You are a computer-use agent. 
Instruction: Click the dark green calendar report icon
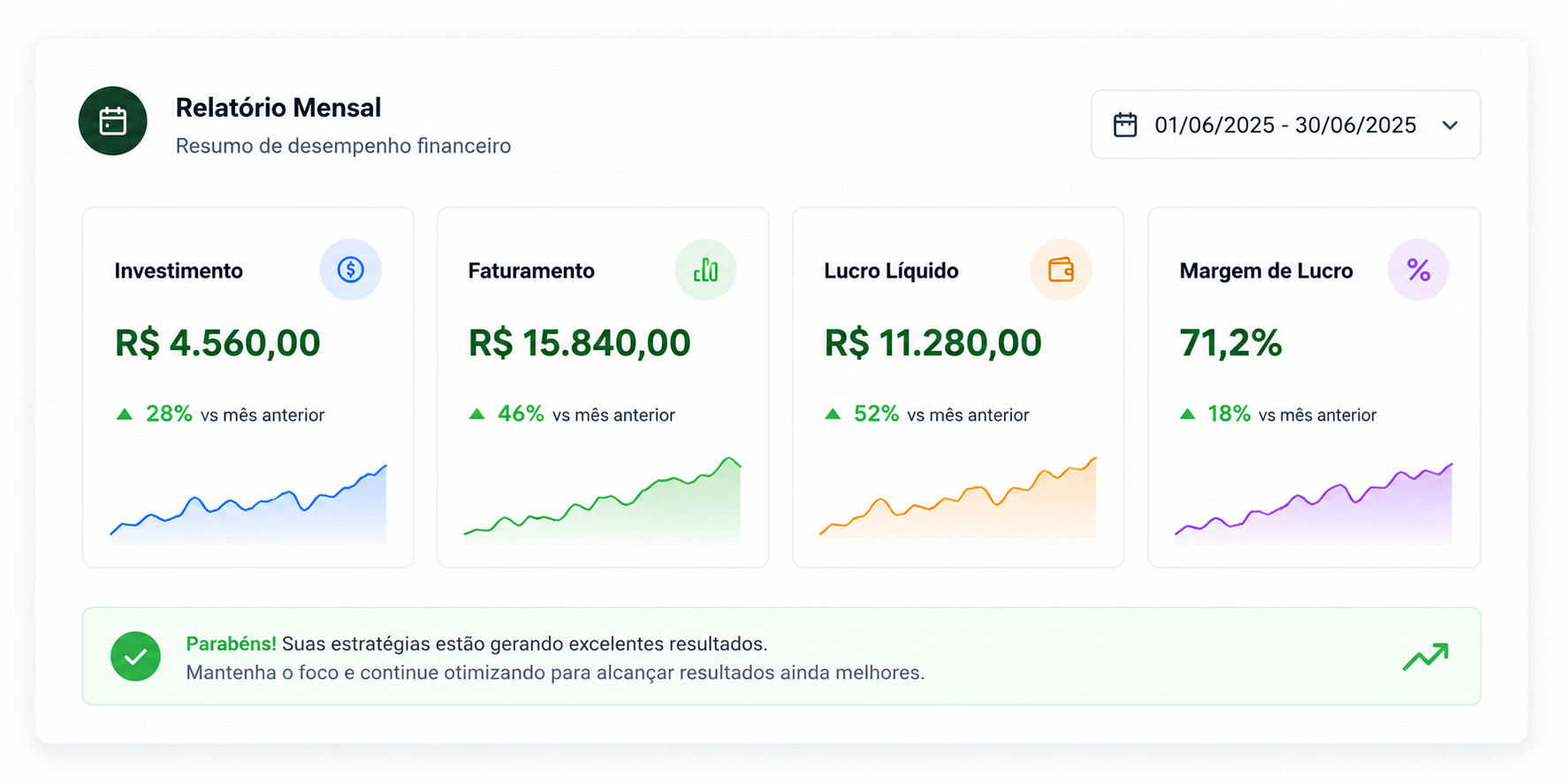click(112, 121)
